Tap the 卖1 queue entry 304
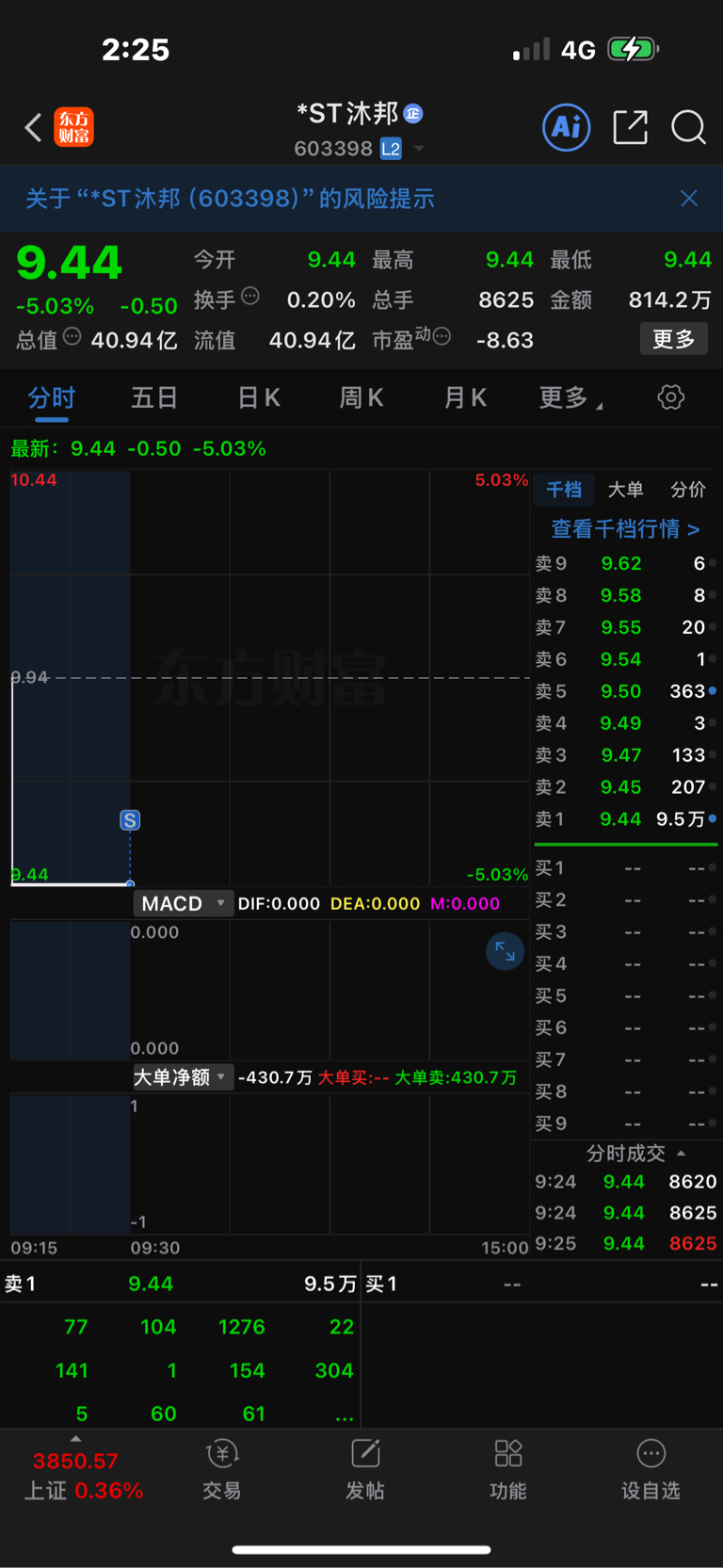 point(334,1370)
